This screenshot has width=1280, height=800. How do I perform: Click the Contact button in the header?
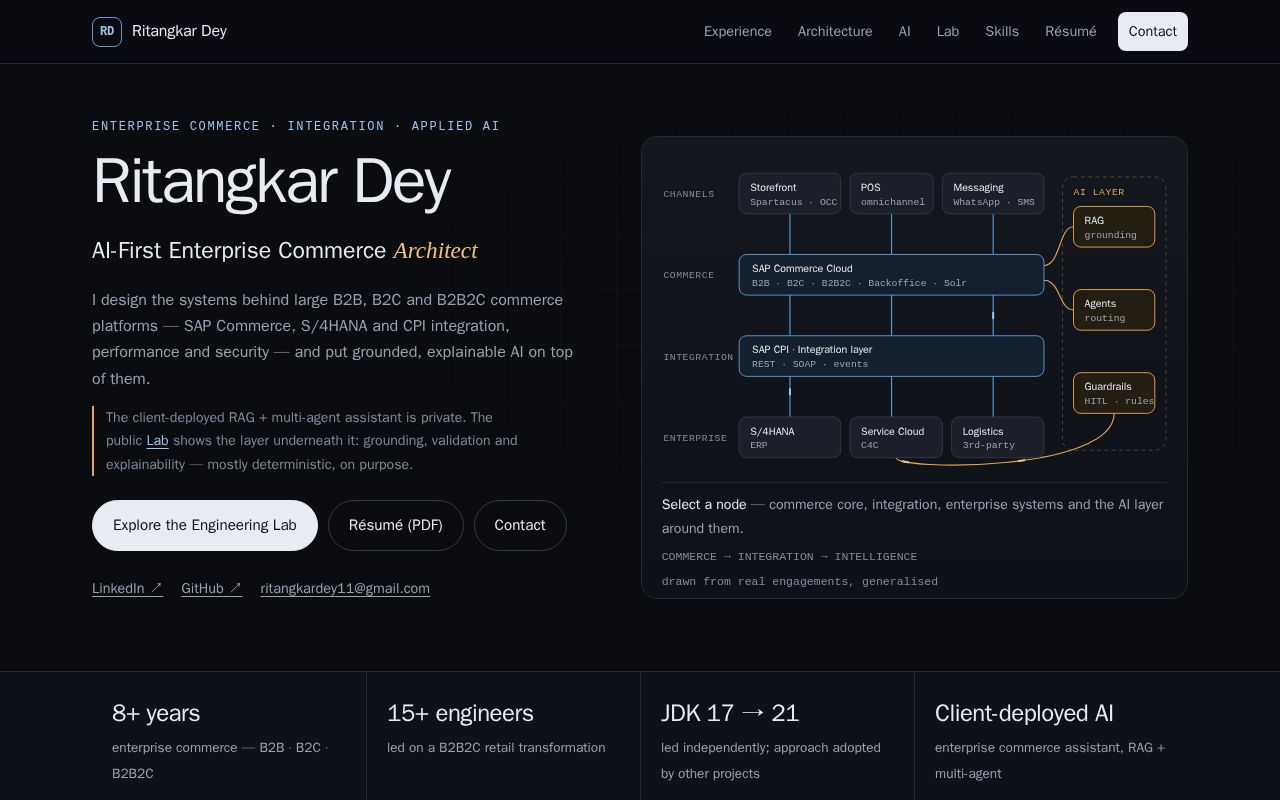coord(1153,31)
